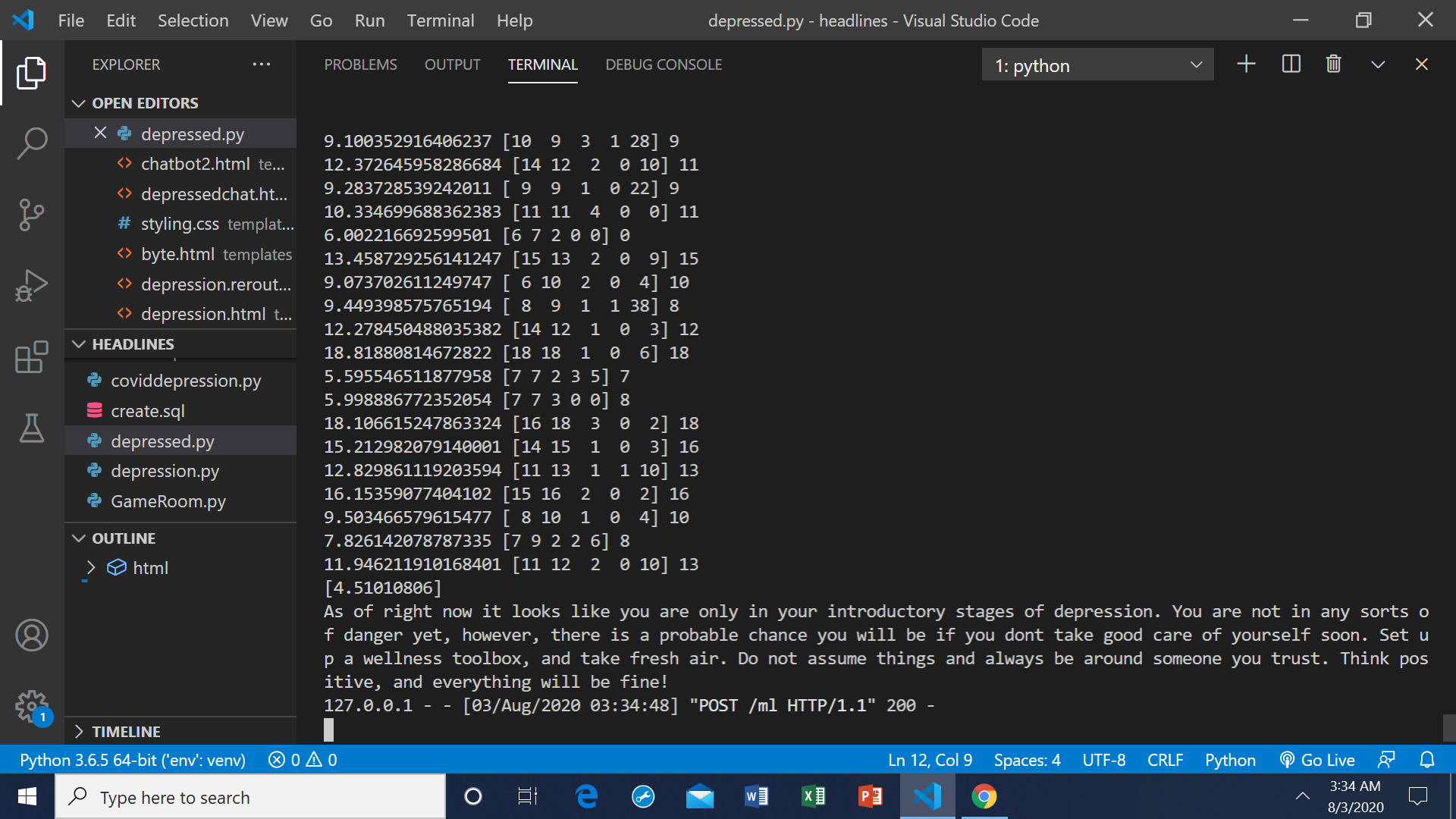Expand the html node in Outline

91,568
